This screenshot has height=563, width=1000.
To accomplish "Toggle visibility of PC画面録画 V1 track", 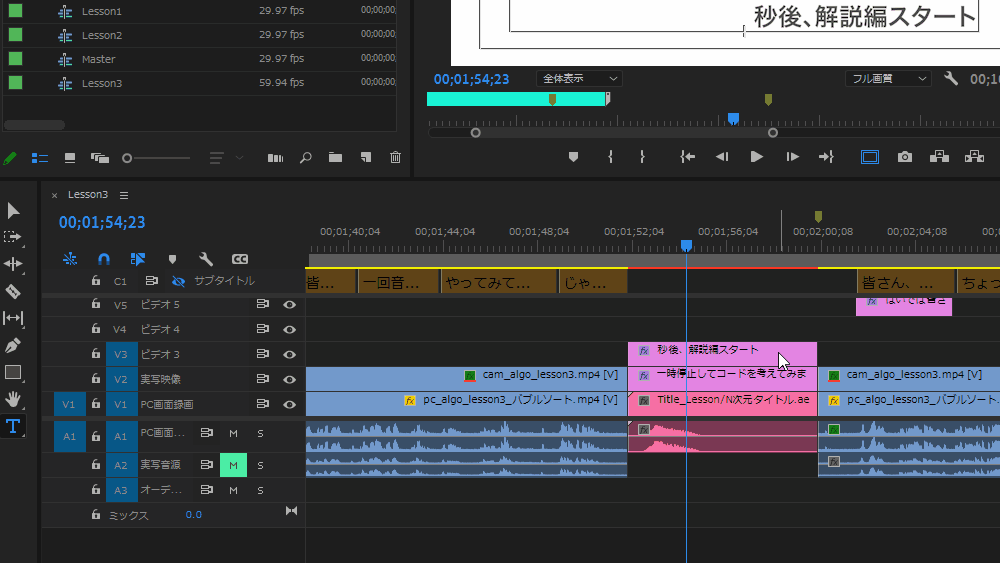I will click(x=290, y=404).
